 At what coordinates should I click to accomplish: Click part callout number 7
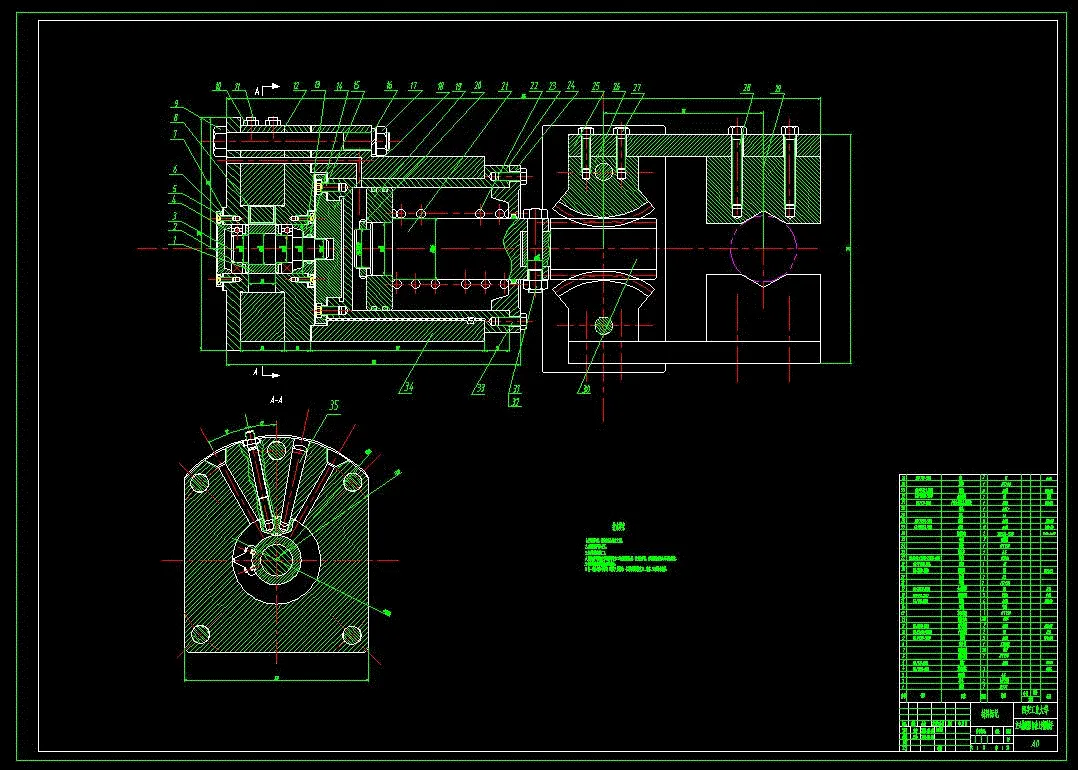point(175,134)
